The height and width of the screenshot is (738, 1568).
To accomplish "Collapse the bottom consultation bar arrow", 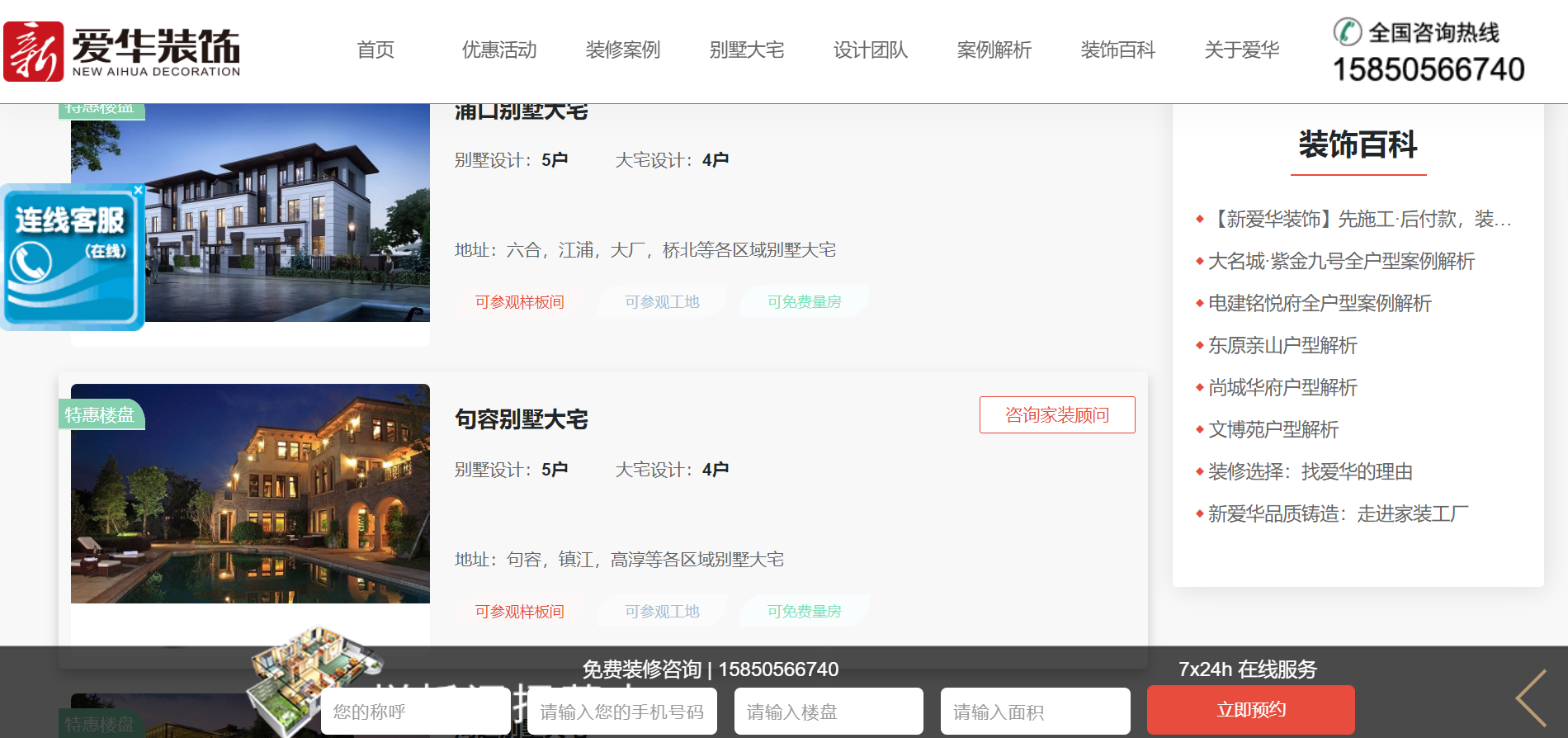I will 1532,698.
